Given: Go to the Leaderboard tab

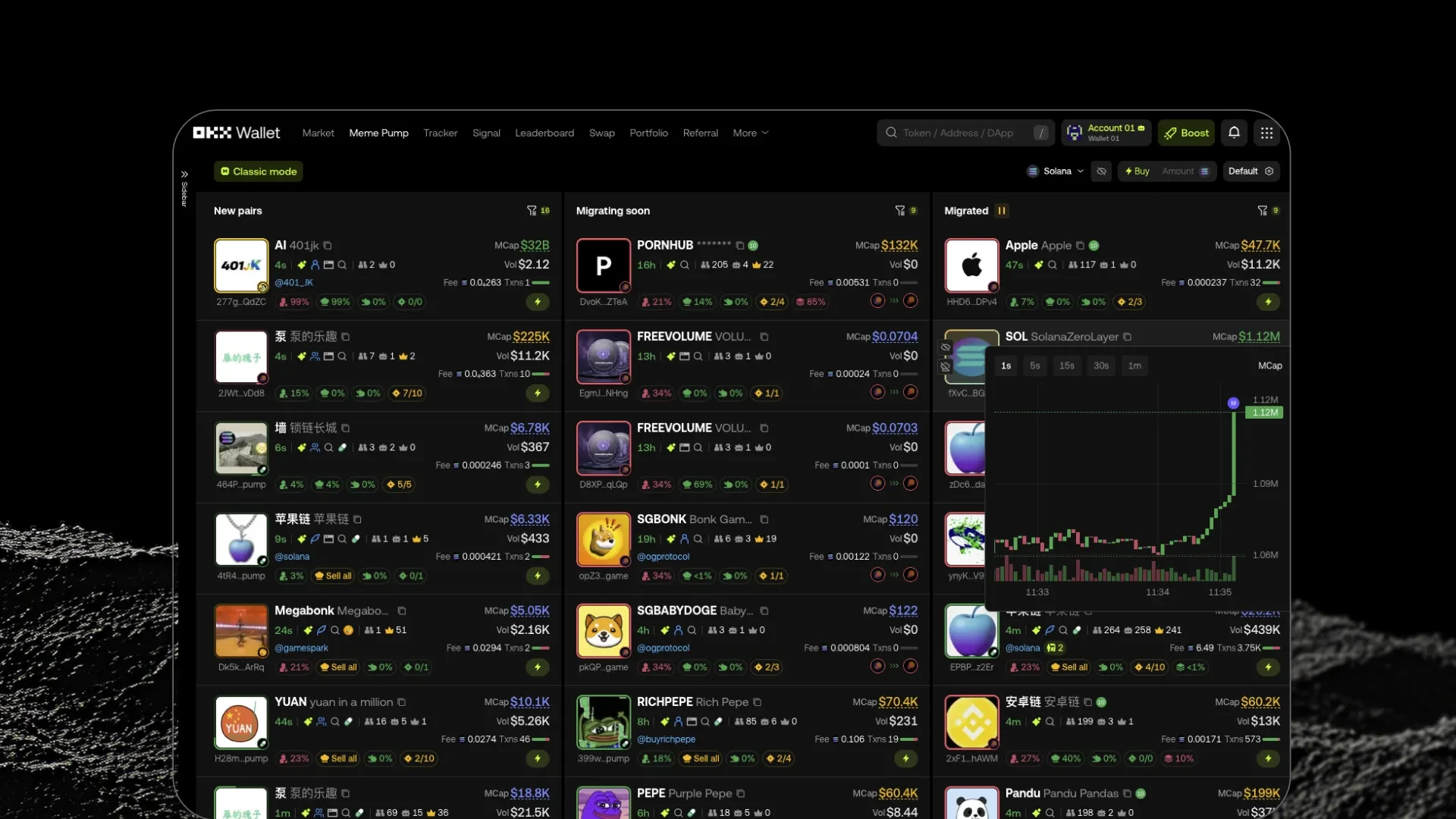Looking at the screenshot, I should click(544, 133).
